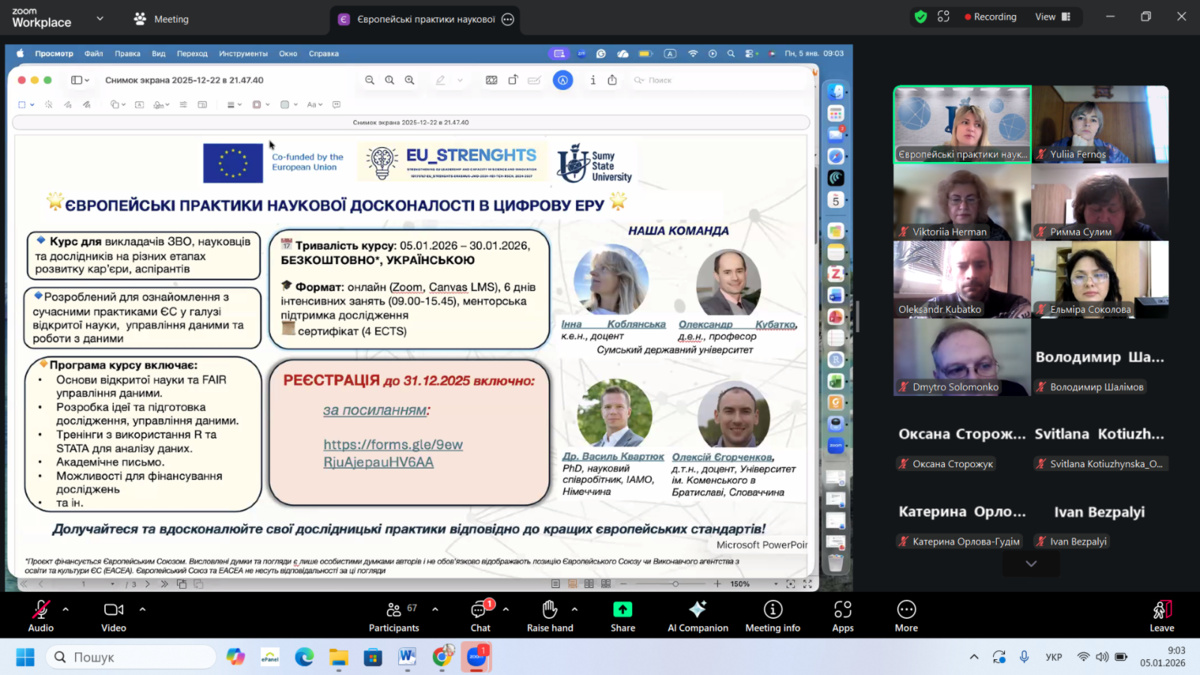Select Oleksandr Kubatko's video thumbnail
Screen dimensions: 1200x675
961,279
